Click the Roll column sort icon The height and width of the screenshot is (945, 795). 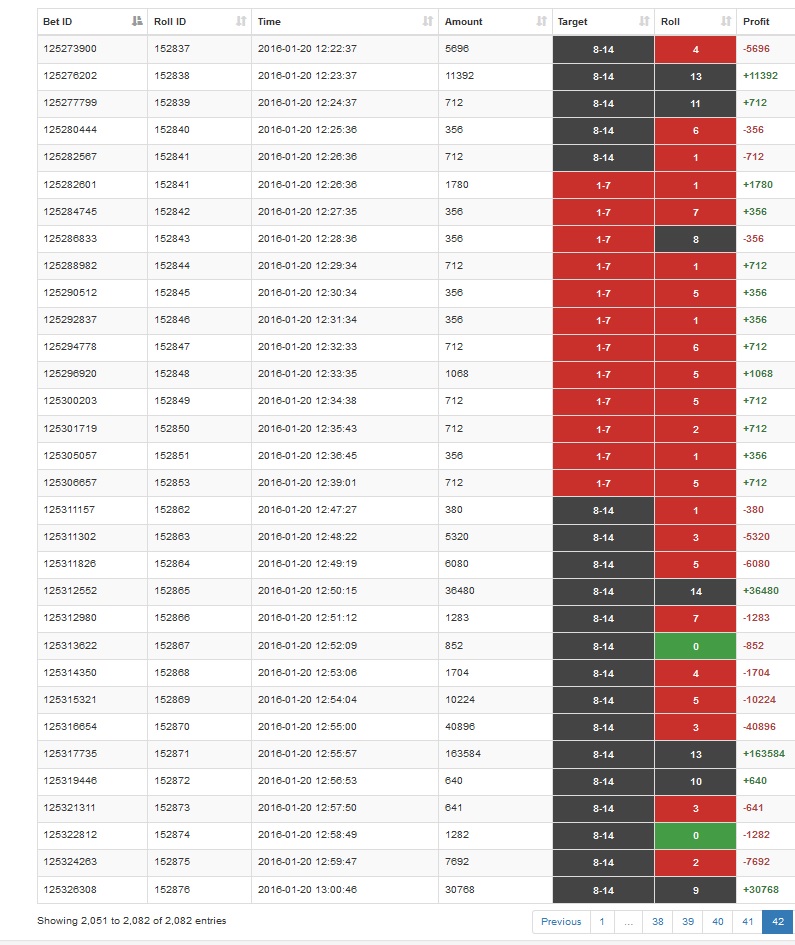[x=726, y=21]
